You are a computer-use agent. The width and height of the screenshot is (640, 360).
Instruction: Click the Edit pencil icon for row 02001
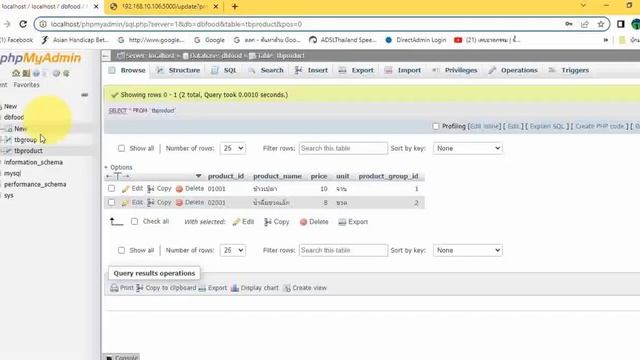[126, 203]
